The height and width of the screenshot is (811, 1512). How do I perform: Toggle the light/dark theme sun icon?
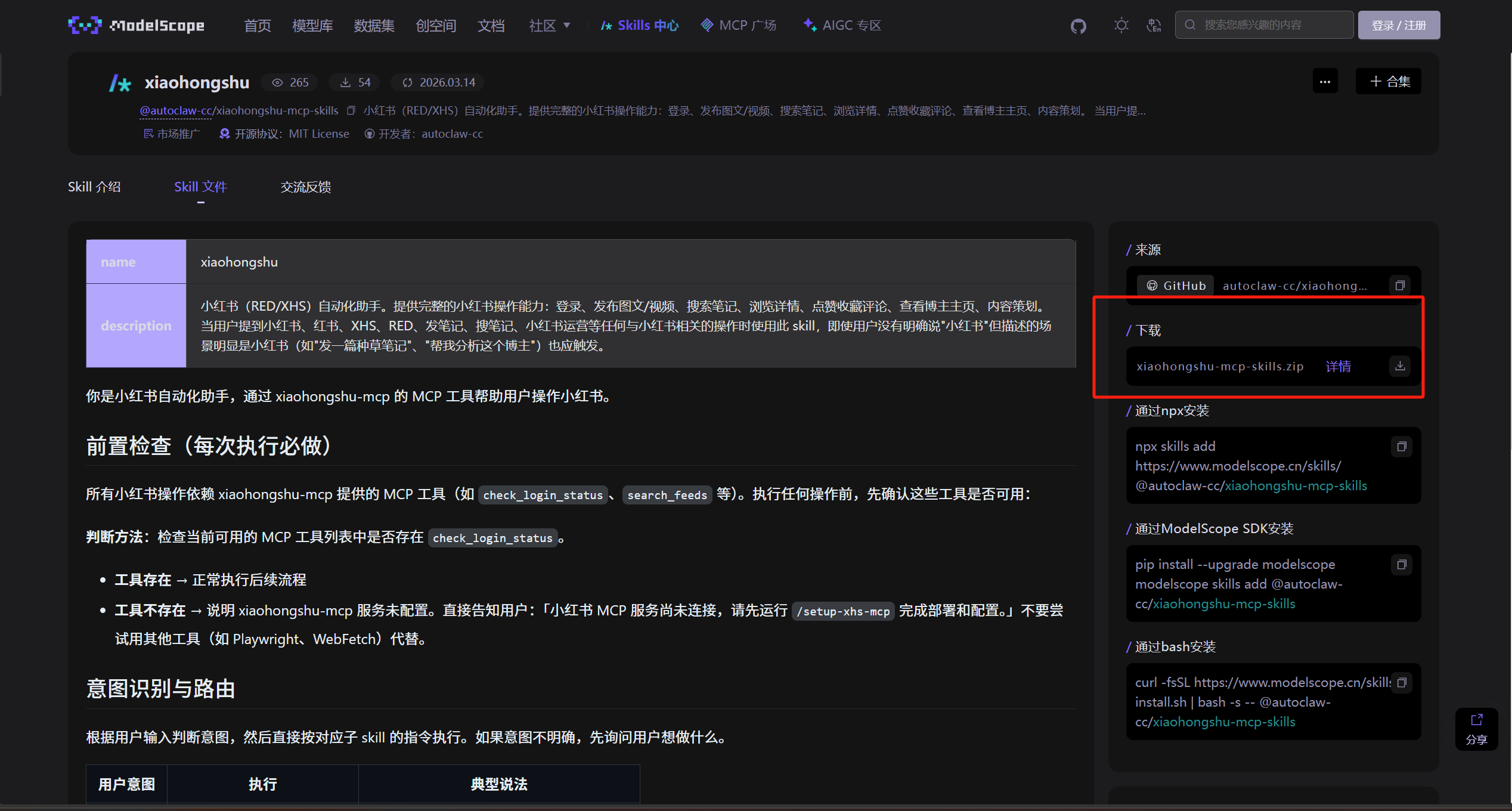coord(1121,25)
